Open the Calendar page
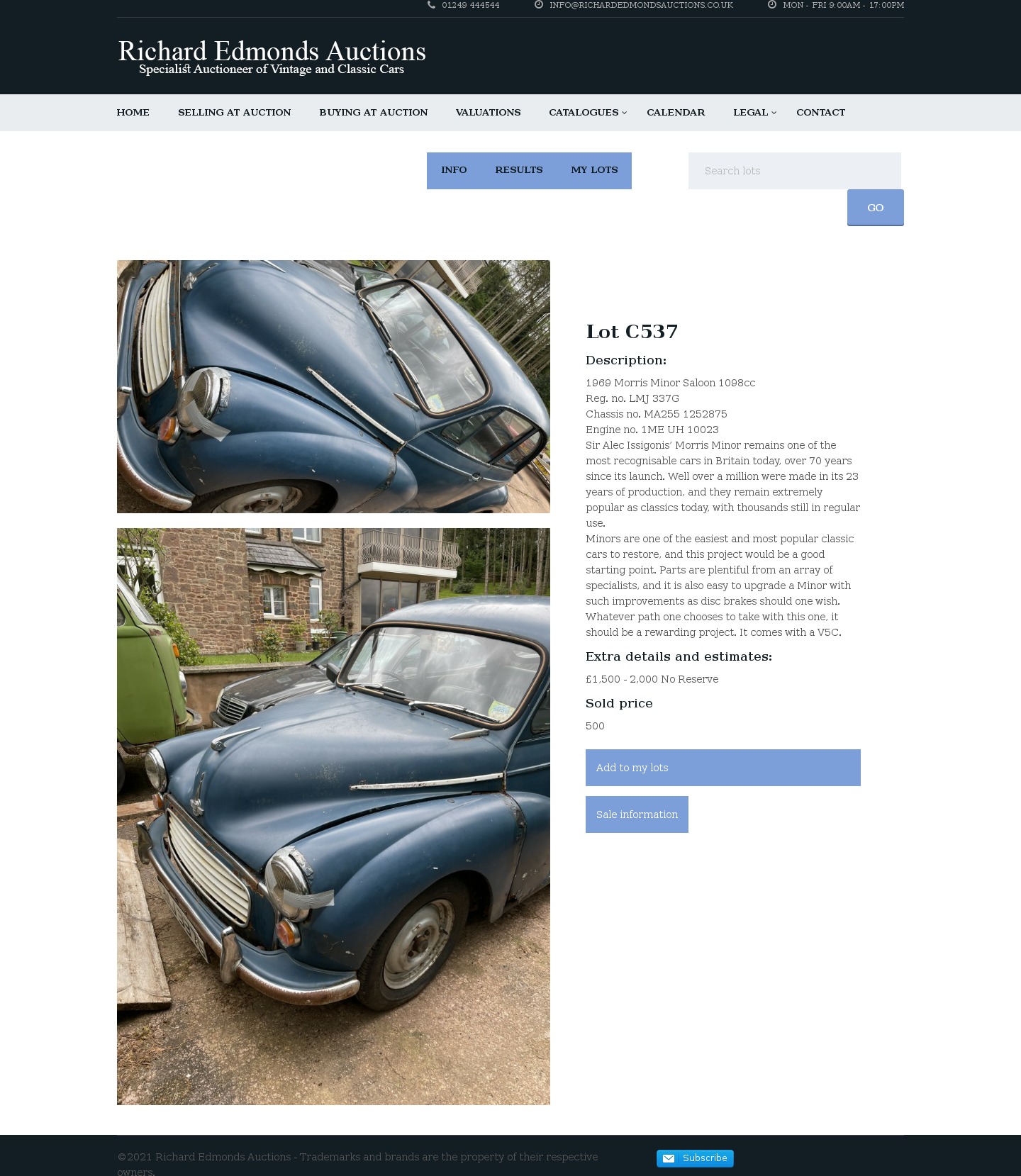Image resolution: width=1021 pixels, height=1176 pixels. pos(676,113)
